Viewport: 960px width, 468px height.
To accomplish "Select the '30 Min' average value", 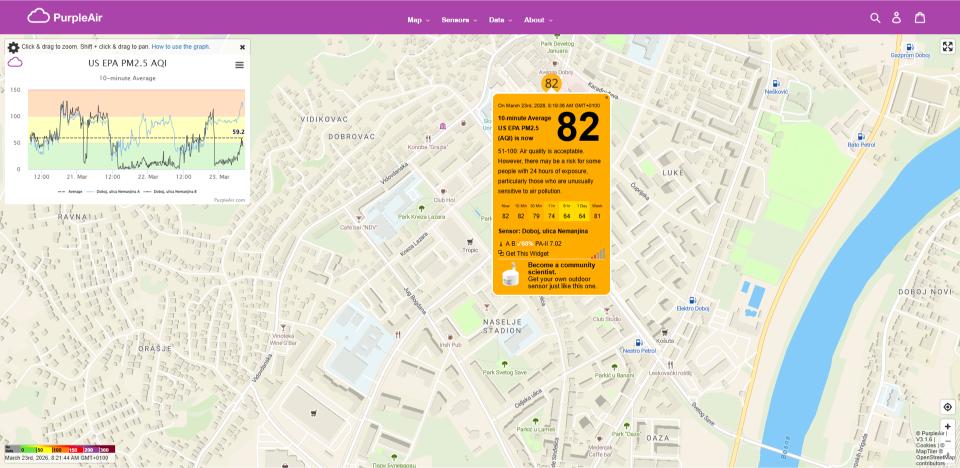I will 536,211.
